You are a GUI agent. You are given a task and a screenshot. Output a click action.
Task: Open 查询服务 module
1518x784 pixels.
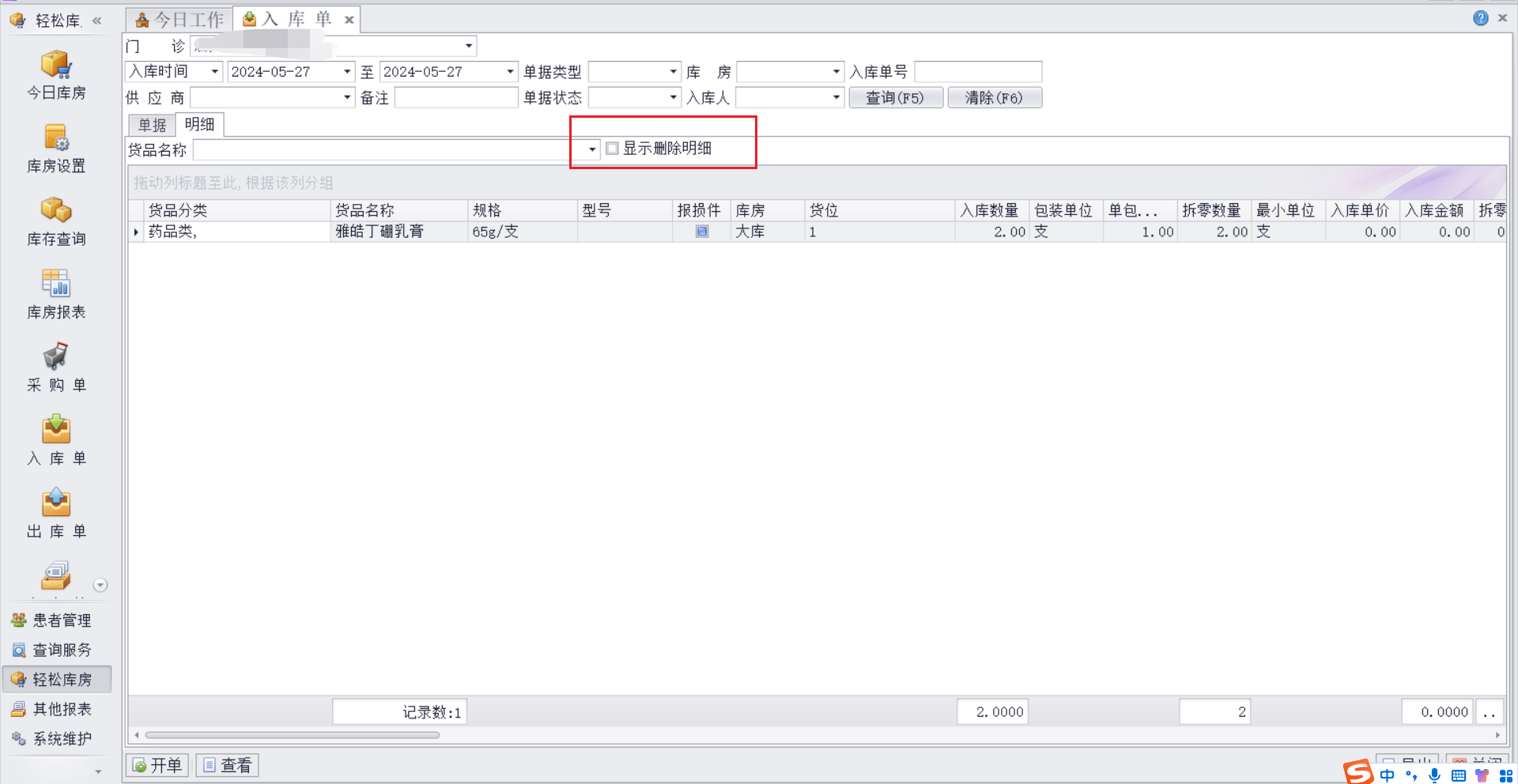click(x=57, y=650)
